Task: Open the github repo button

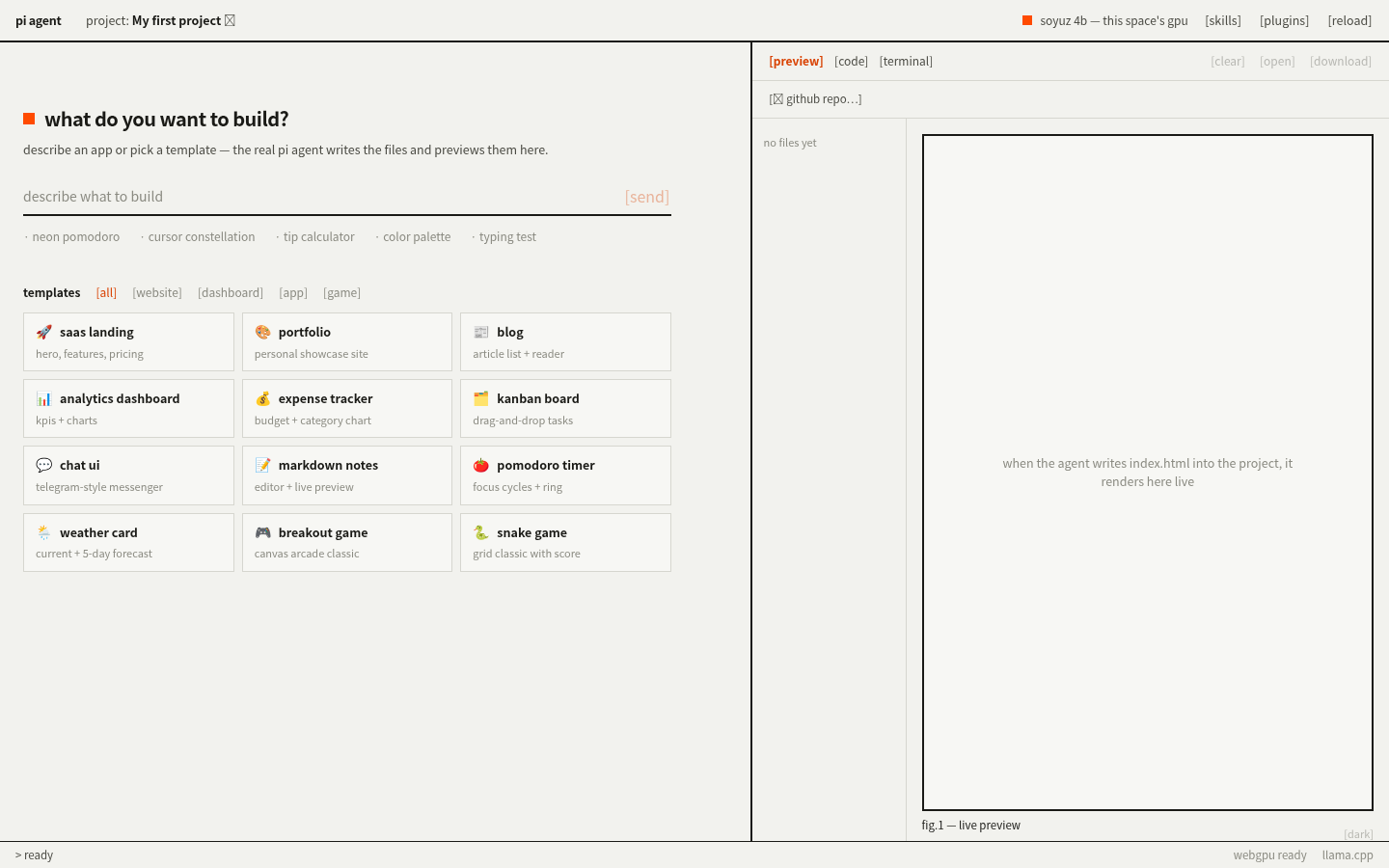Action: [x=815, y=98]
